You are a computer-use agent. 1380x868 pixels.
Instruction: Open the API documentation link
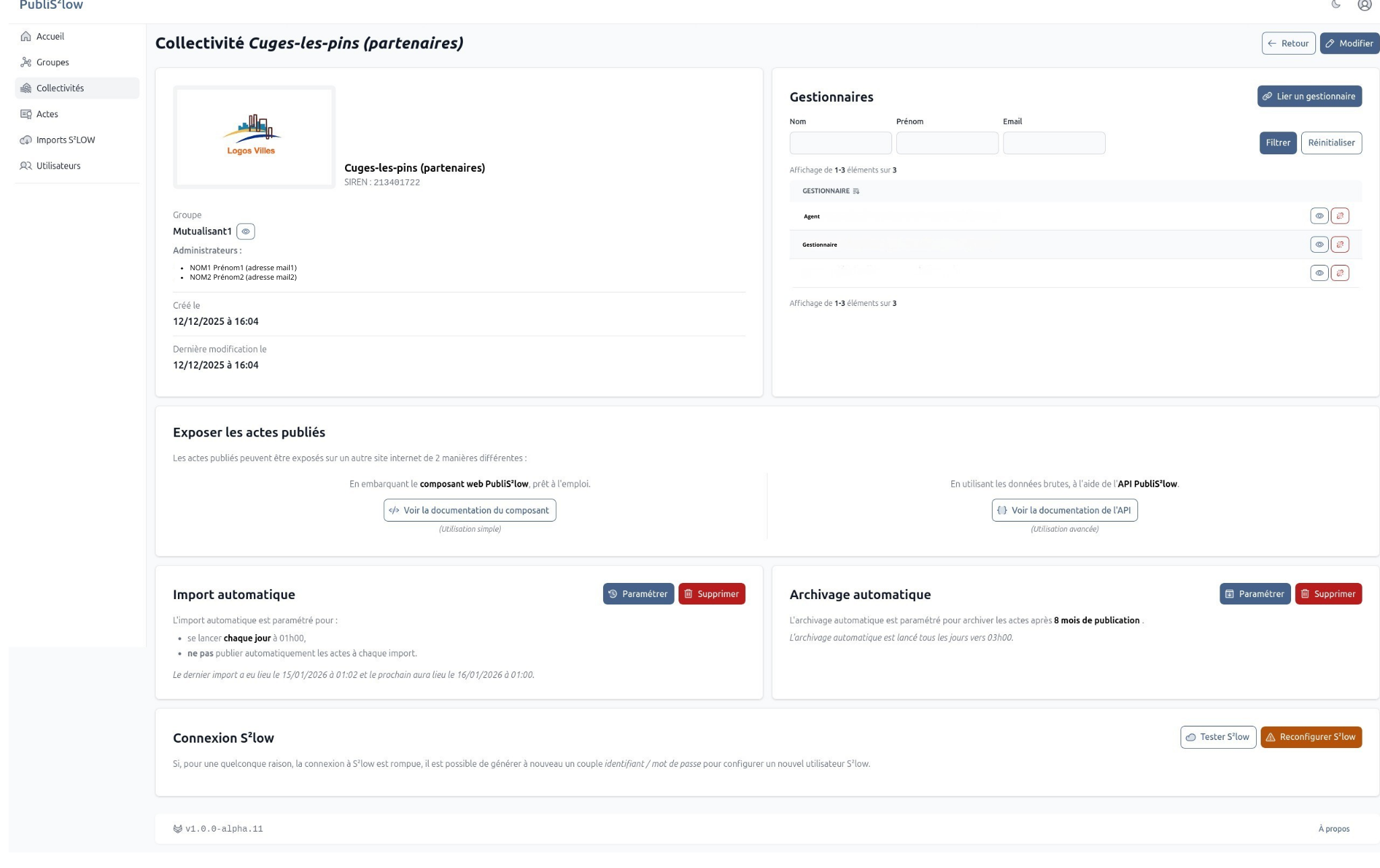pyautogui.click(x=1064, y=511)
